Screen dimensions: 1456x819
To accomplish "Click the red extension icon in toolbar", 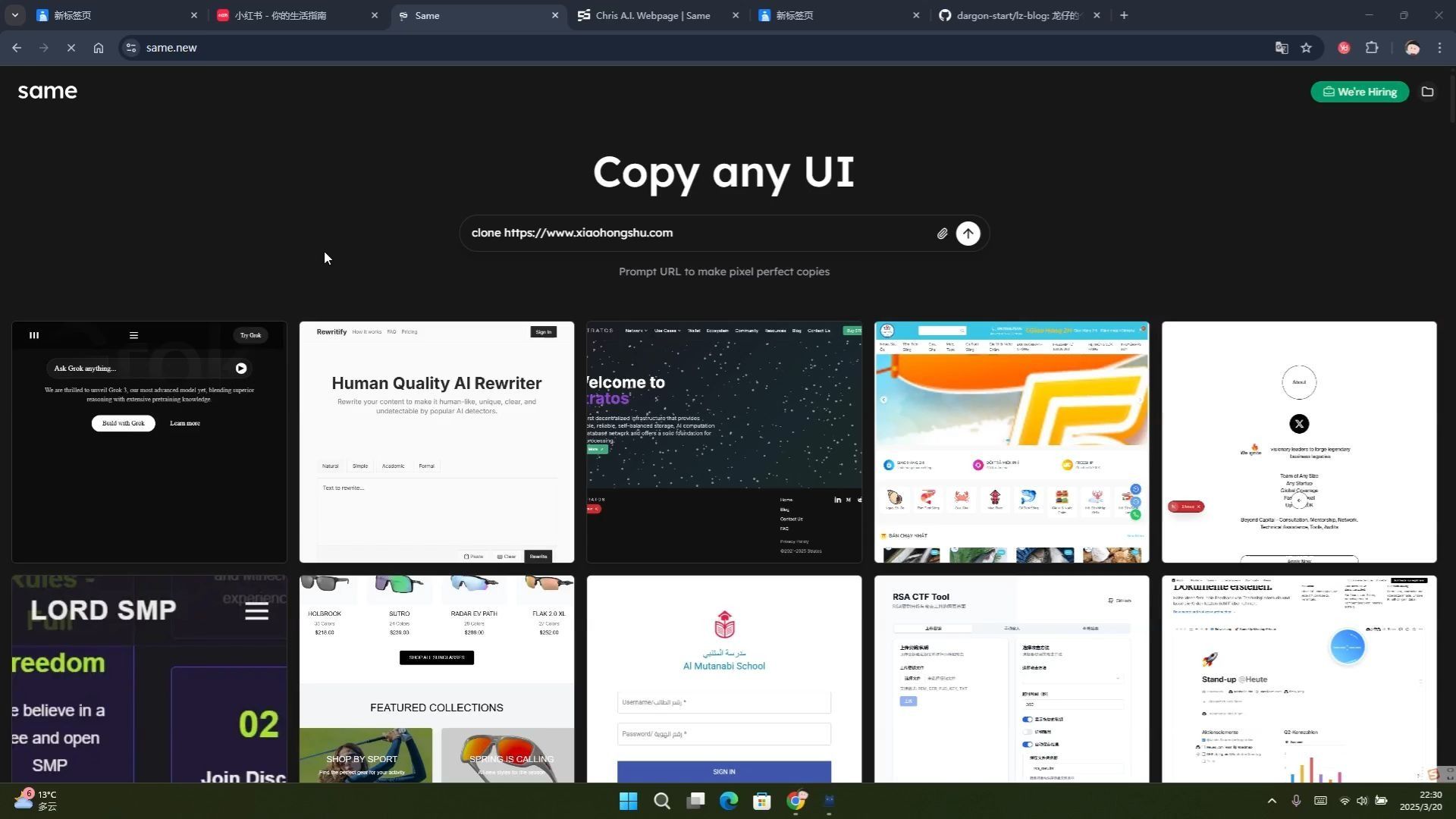I will tap(1344, 48).
